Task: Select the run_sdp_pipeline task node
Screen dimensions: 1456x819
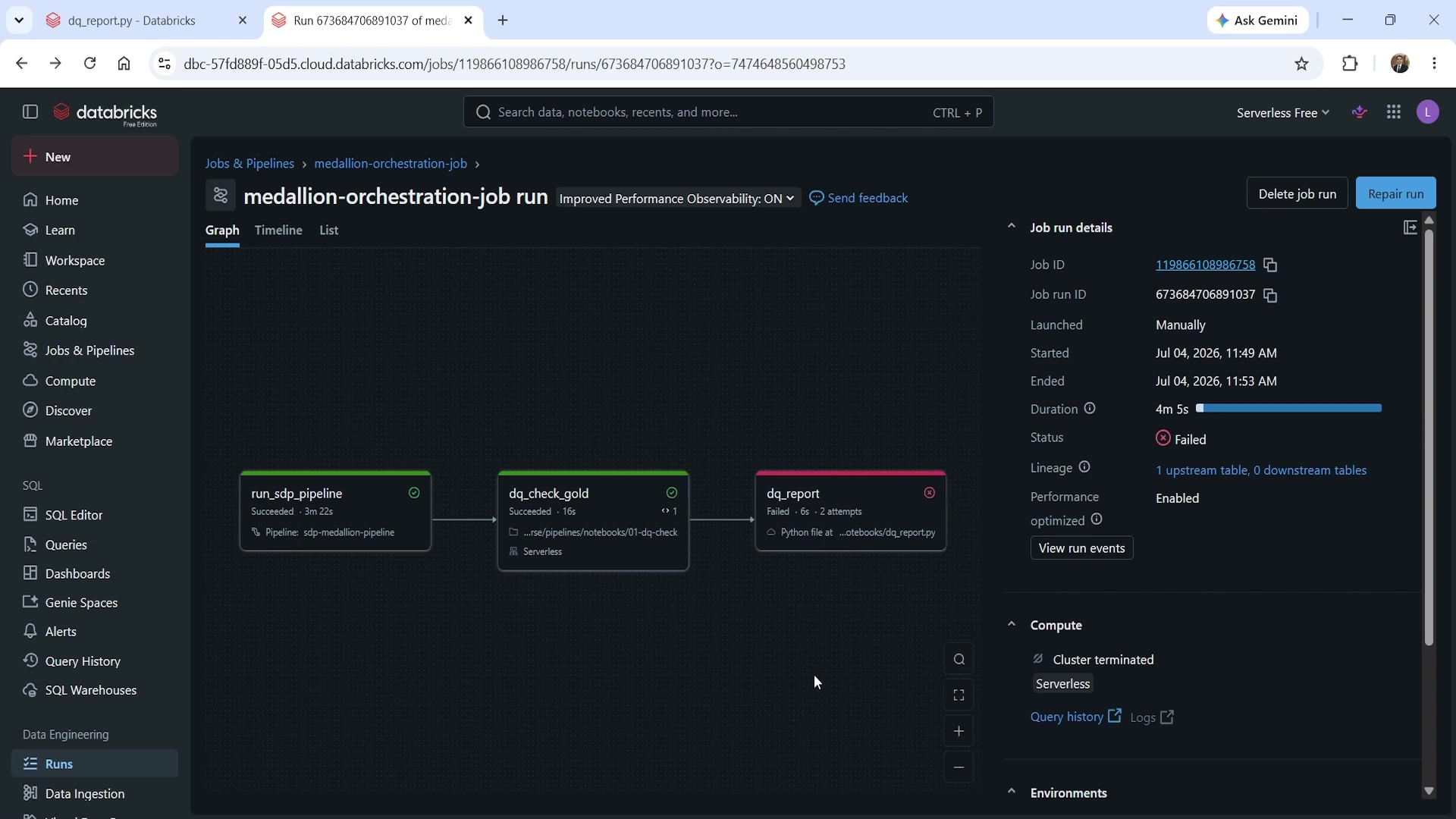Action: pos(335,512)
